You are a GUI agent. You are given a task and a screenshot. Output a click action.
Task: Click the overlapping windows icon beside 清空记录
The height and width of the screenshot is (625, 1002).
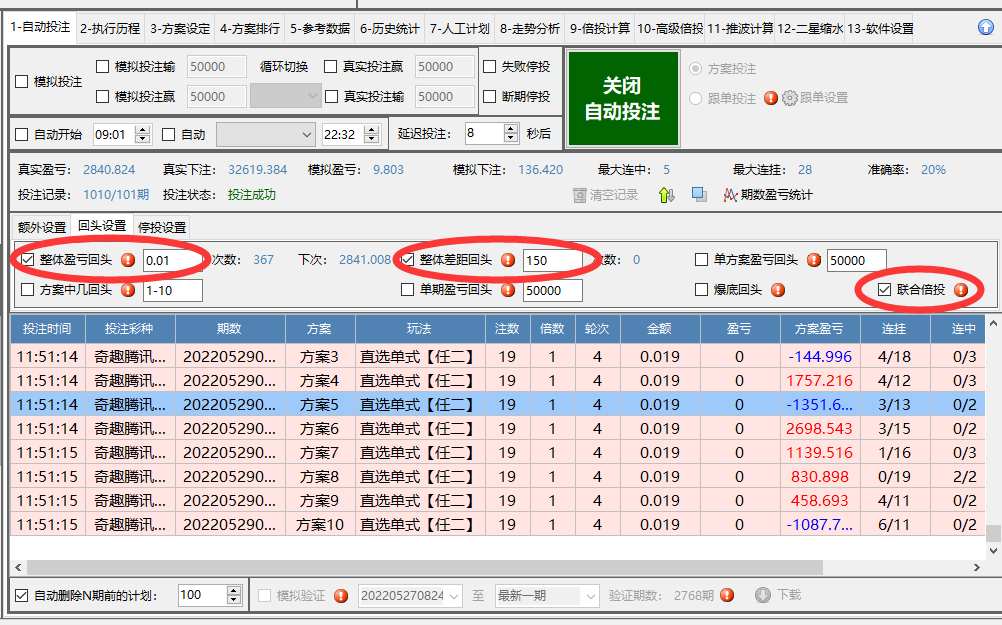[x=699, y=195]
